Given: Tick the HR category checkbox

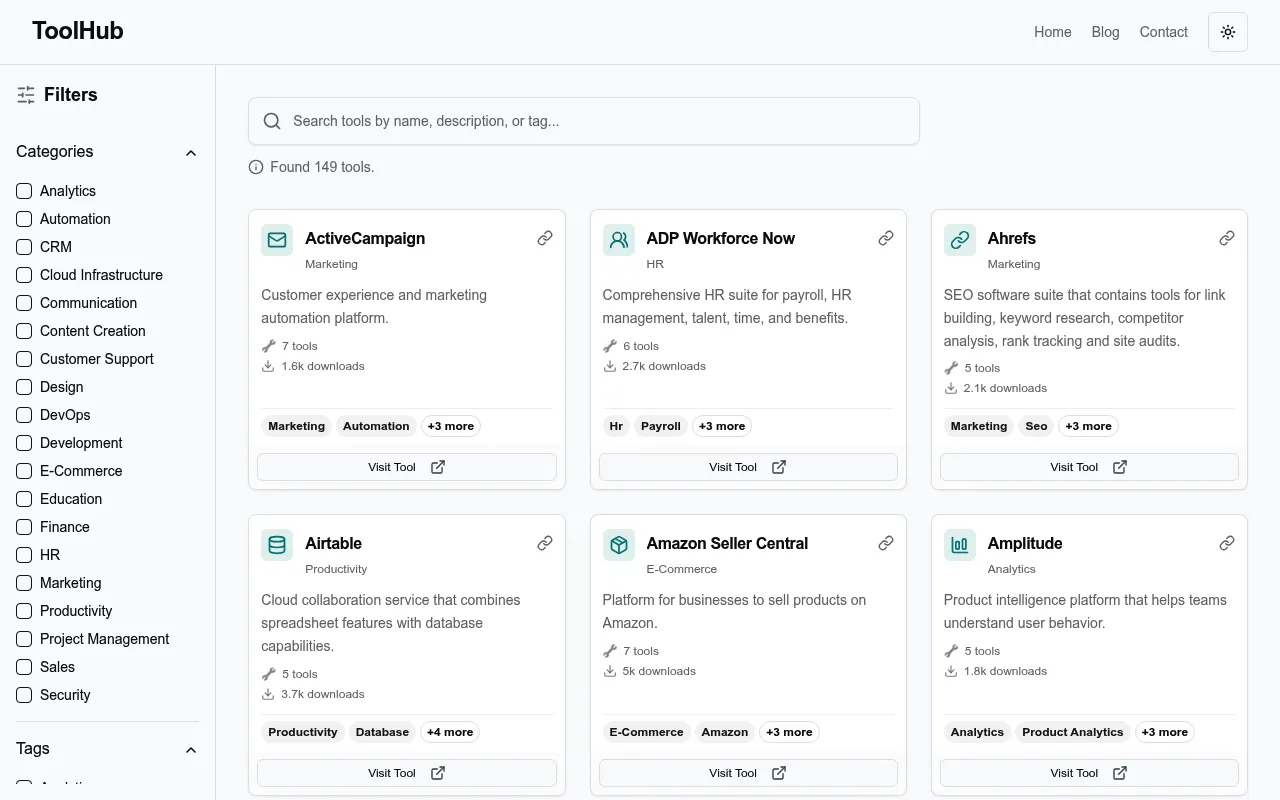Looking at the screenshot, I should 24,555.
